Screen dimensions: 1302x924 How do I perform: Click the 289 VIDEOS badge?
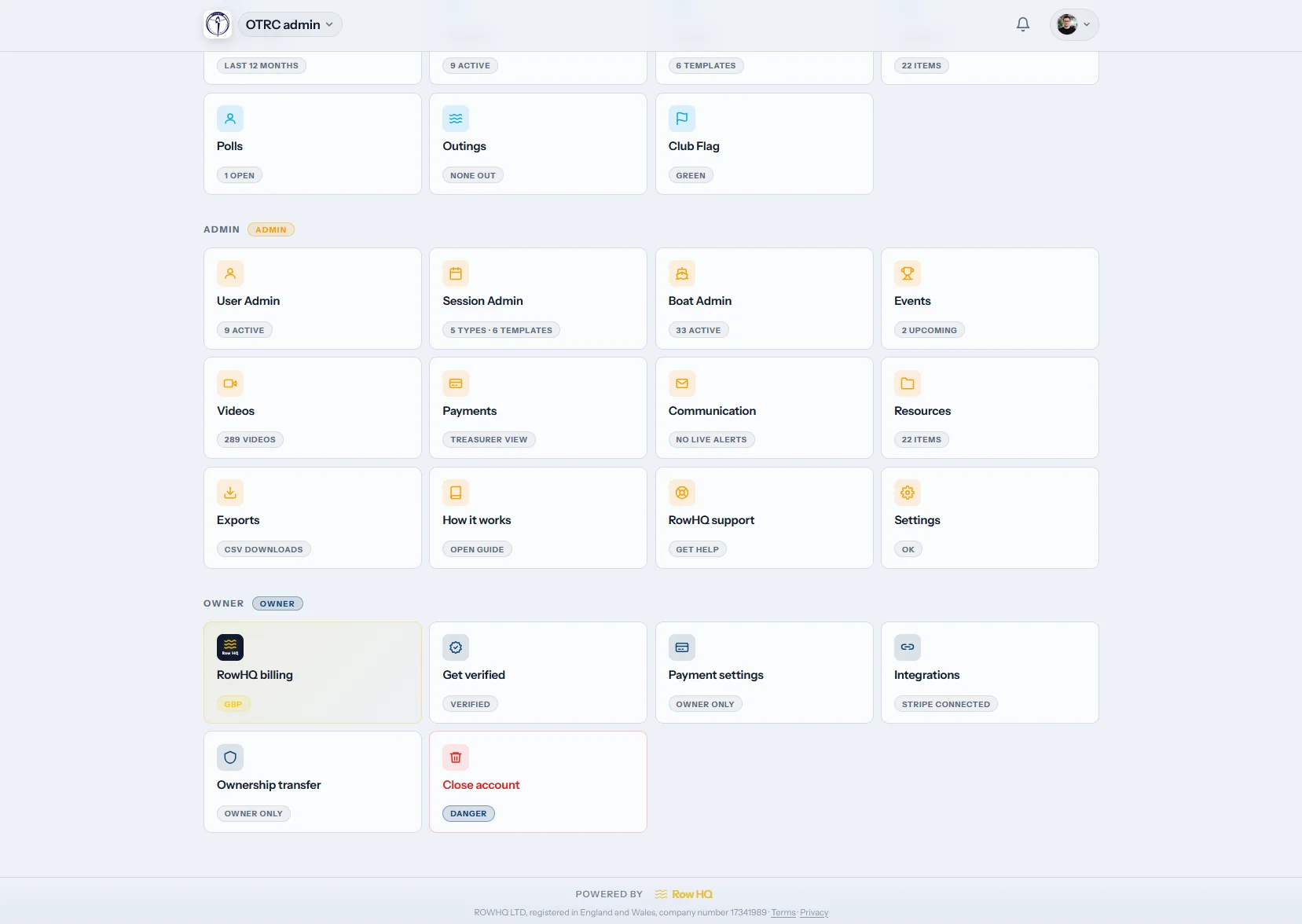pos(250,440)
